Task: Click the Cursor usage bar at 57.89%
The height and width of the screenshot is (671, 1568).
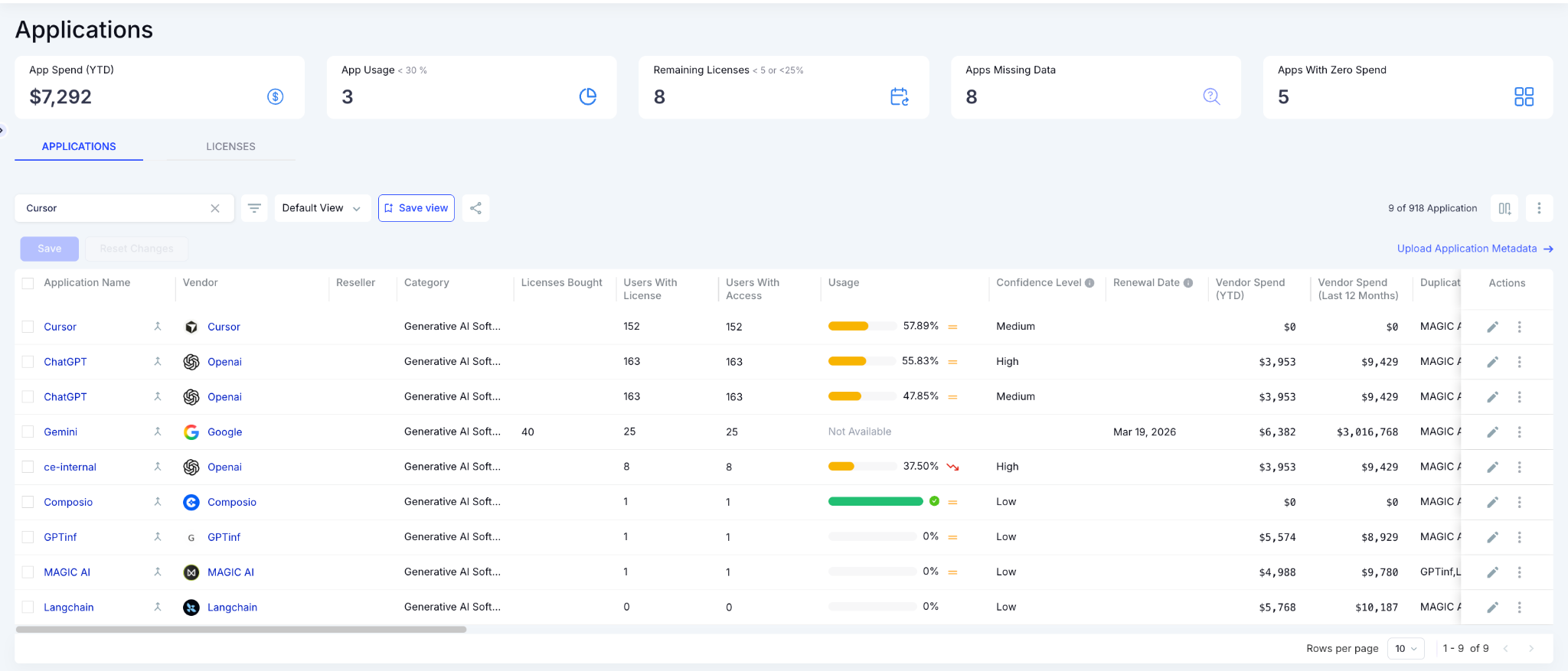Action: [862, 326]
